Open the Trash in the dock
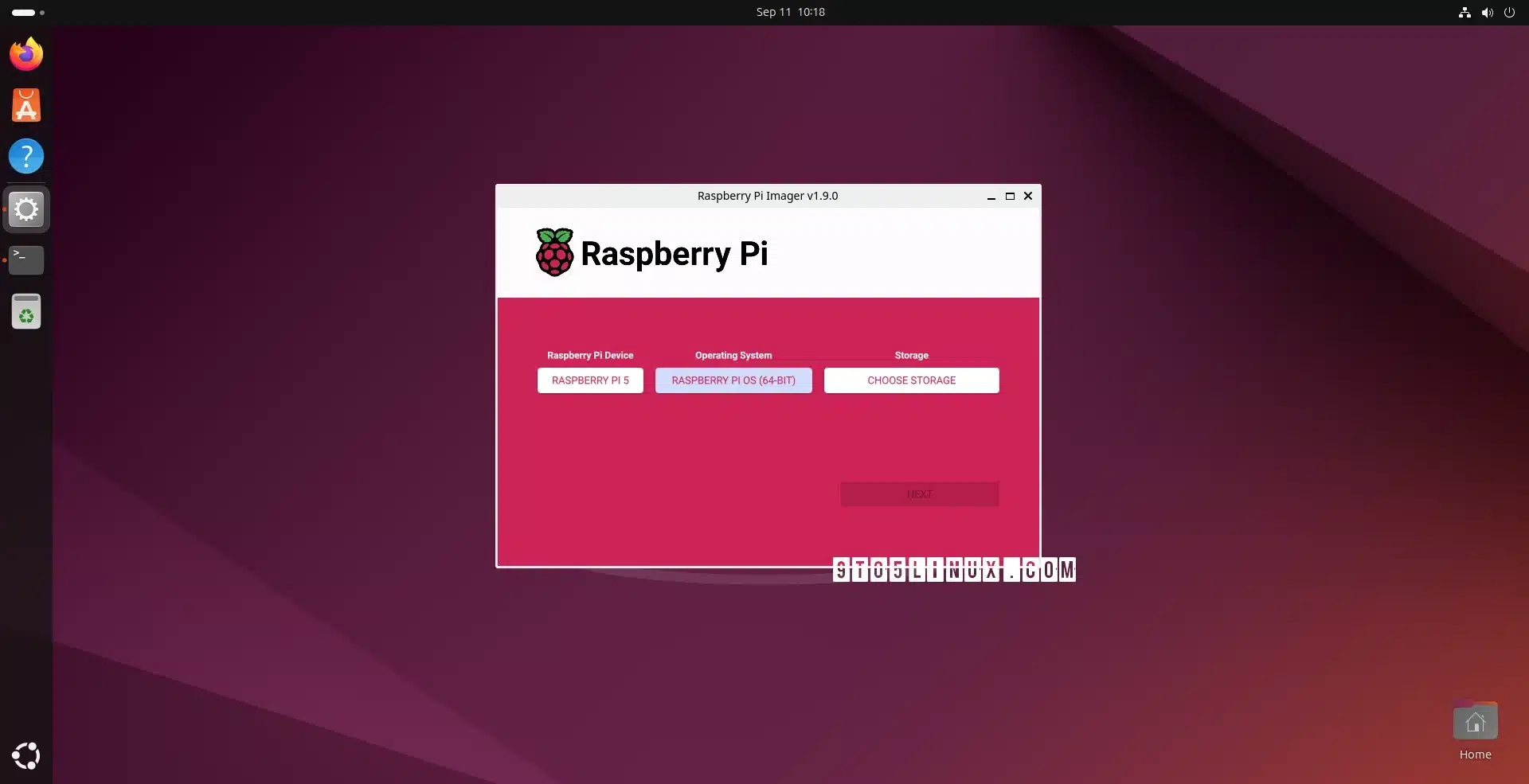The height and width of the screenshot is (784, 1529). (x=26, y=311)
